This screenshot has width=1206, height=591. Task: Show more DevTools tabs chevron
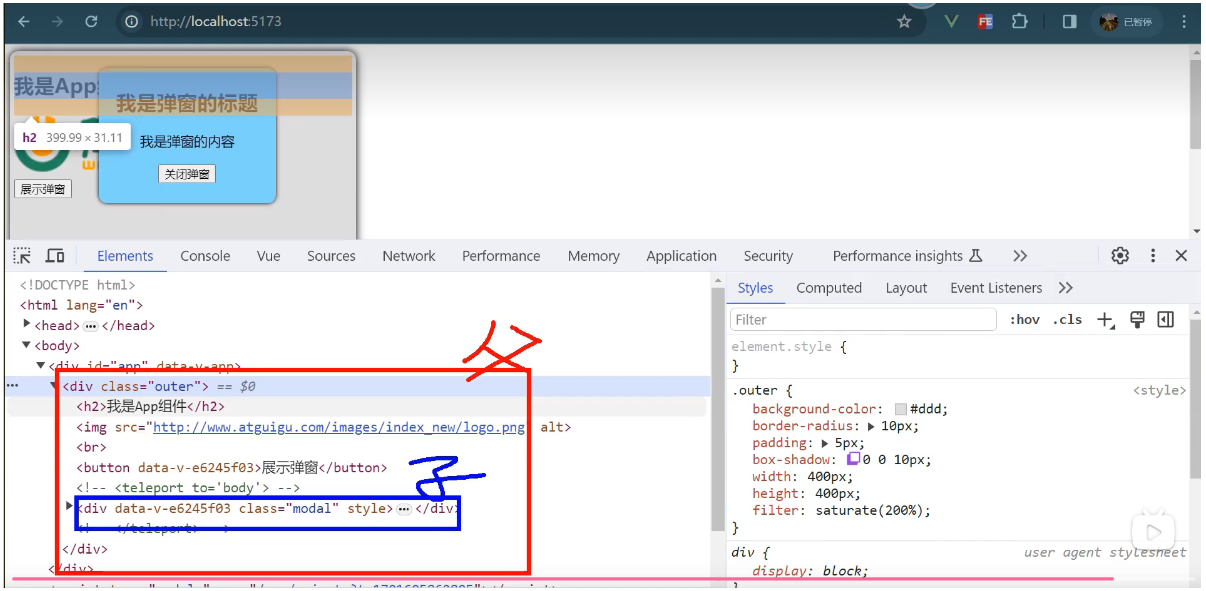click(x=1020, y=256)
